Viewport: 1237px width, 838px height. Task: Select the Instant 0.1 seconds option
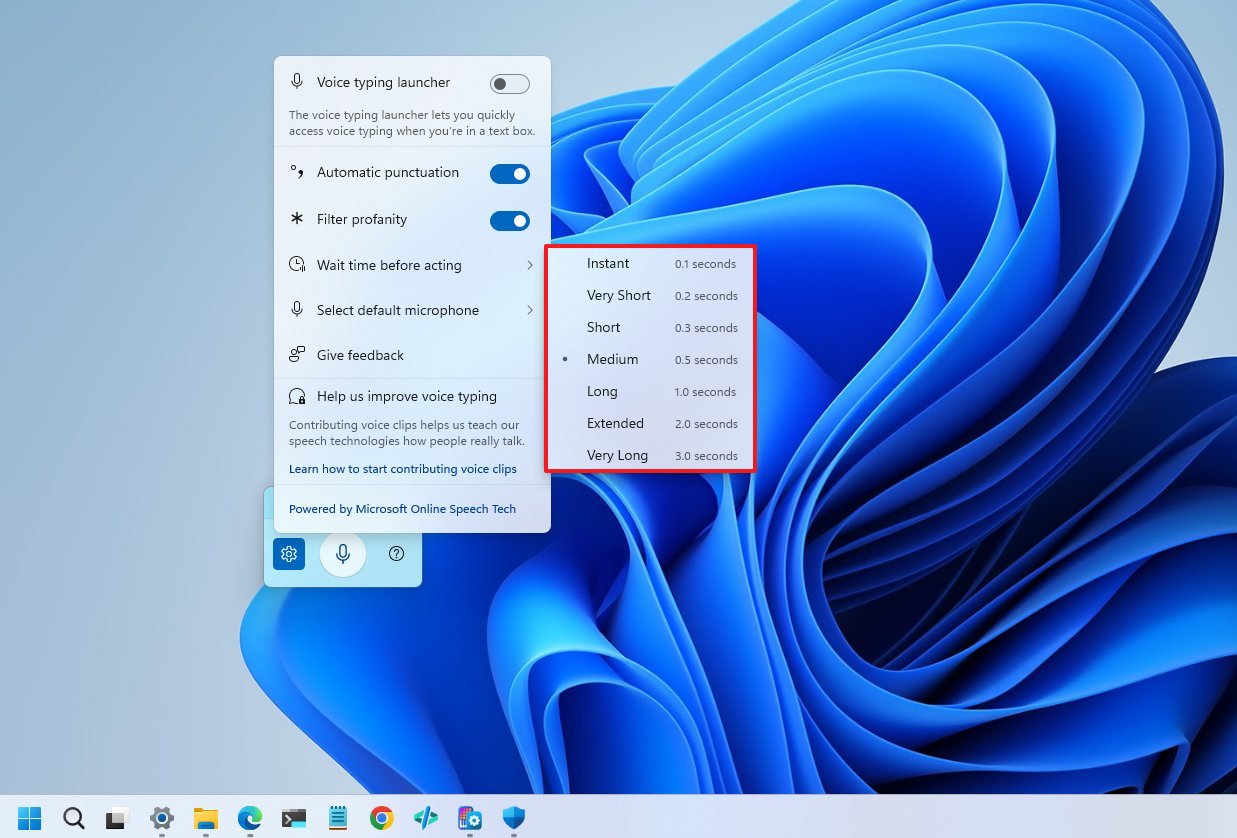(x=650, y=263)
